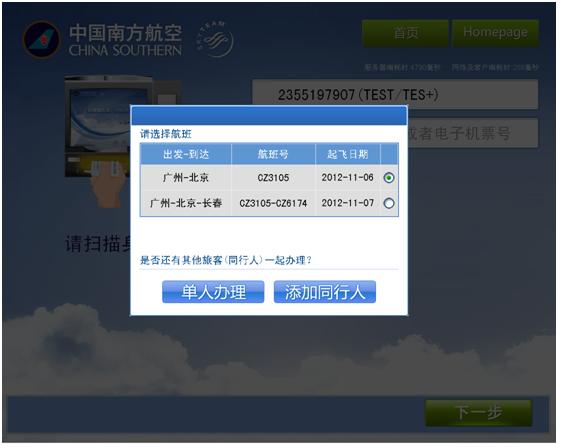Screen dimensions: 561x447
Task: Click the blue dialog title bar
Action: pyautogui.click(x=269, y=115)
